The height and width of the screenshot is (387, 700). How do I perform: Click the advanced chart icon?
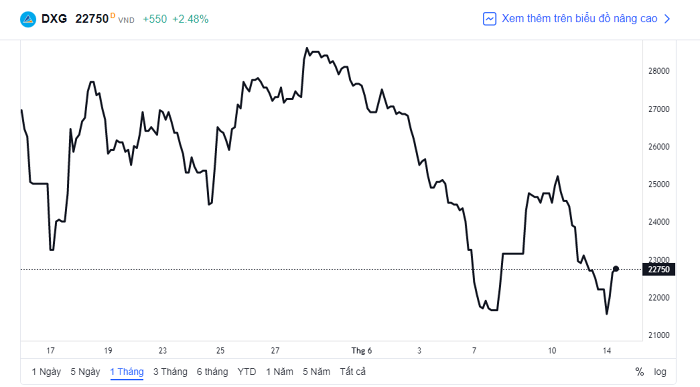point(489,19)
